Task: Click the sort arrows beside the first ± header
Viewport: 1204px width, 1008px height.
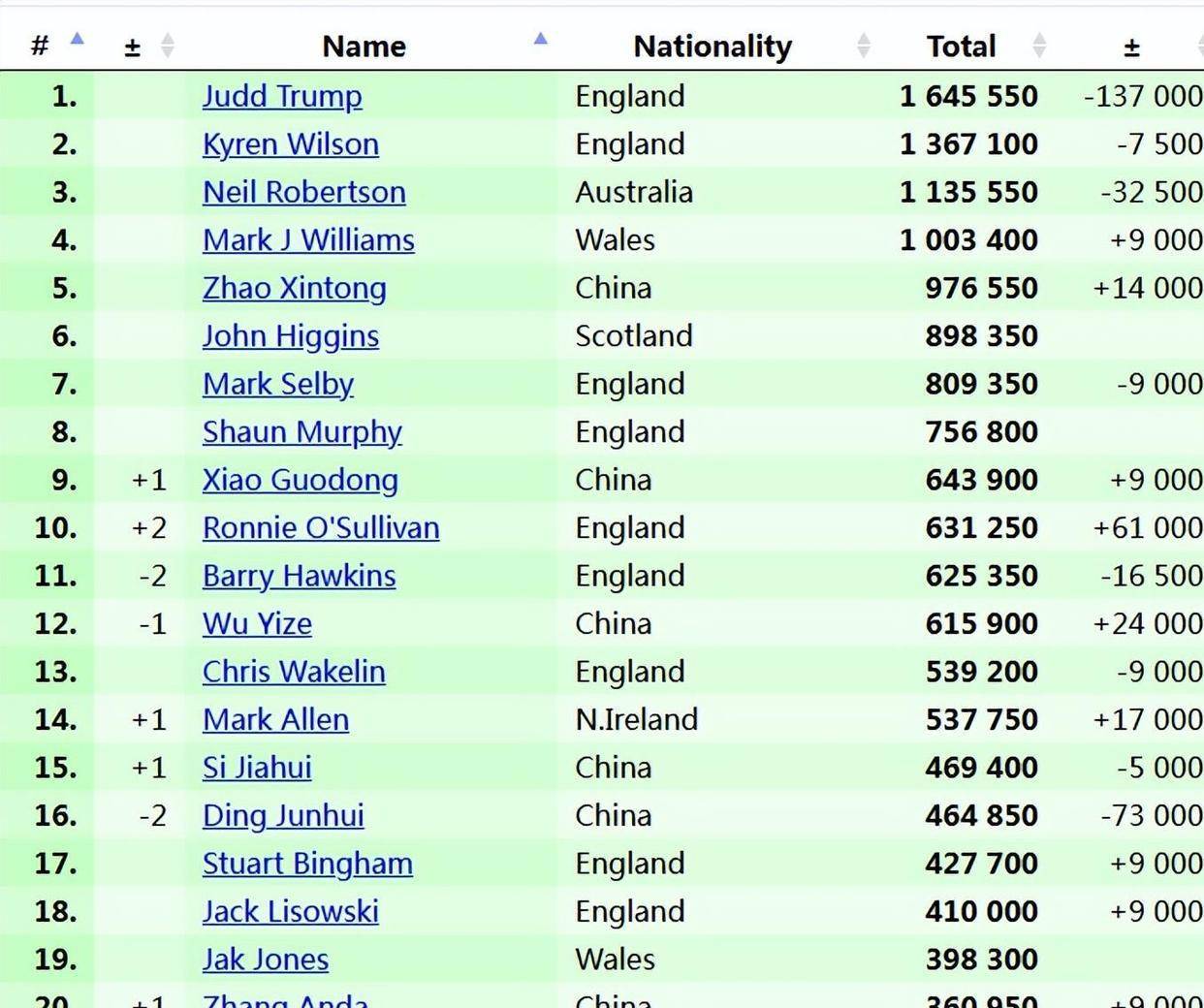Action: (167, 45)
